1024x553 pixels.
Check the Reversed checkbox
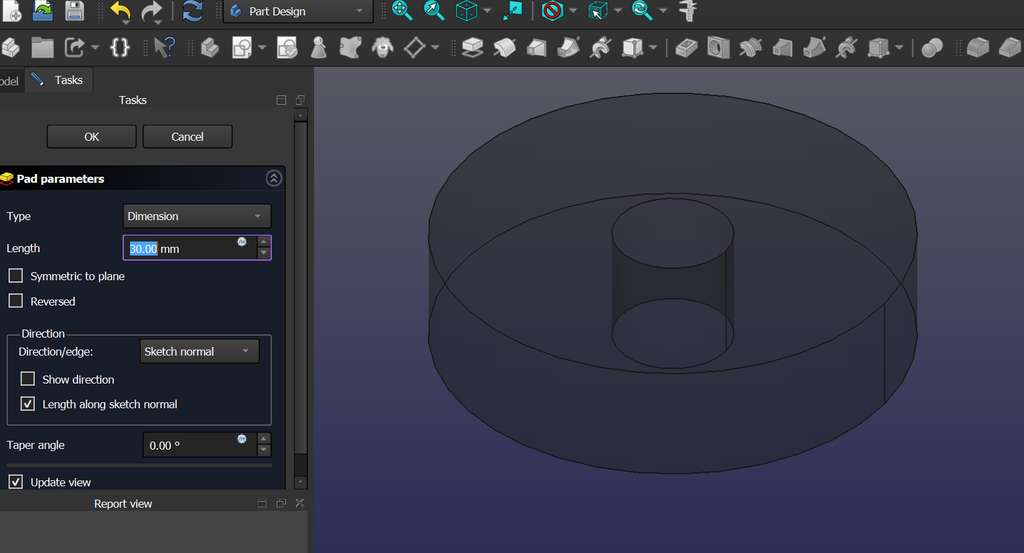(16, 301)
